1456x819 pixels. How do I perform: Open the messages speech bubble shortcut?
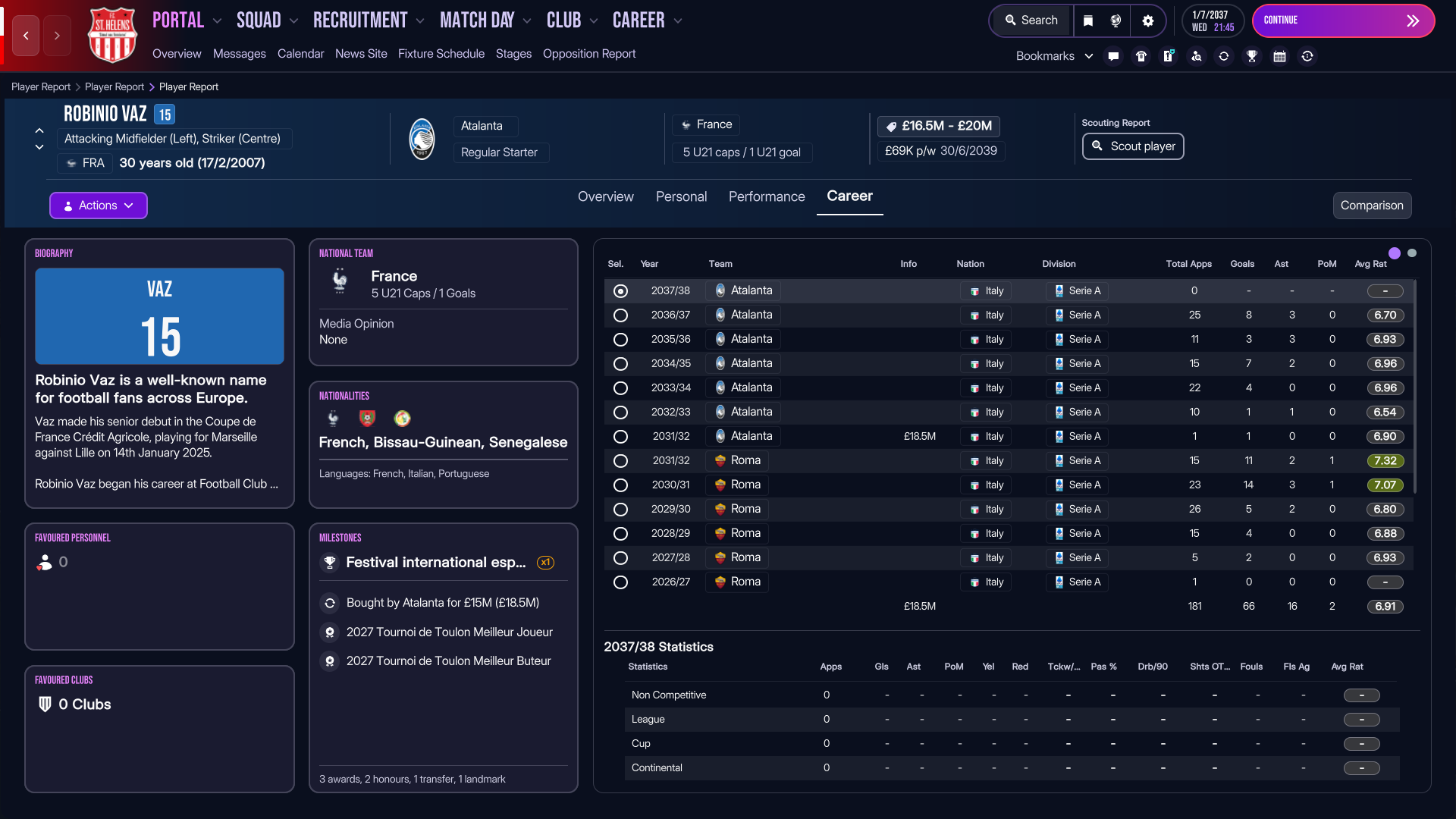[1113, 56]
